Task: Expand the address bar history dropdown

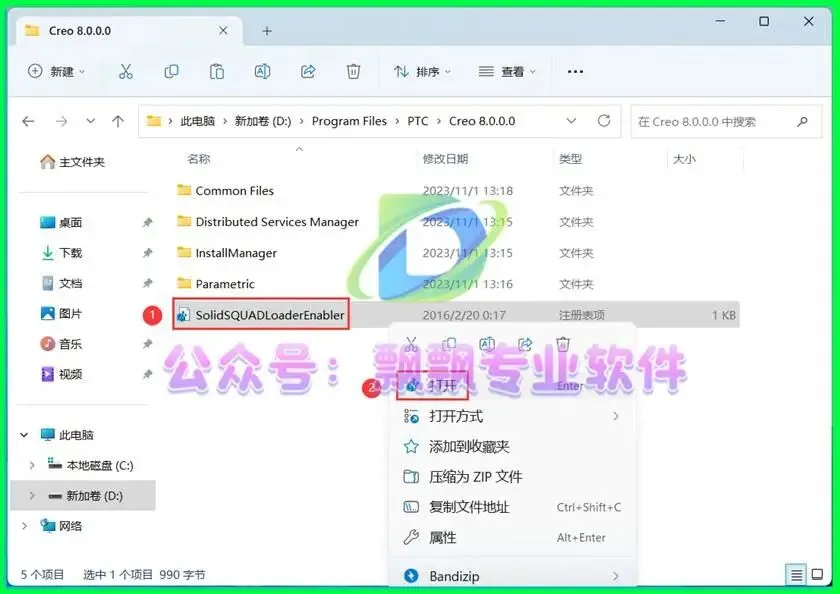Action: [571, 121]
